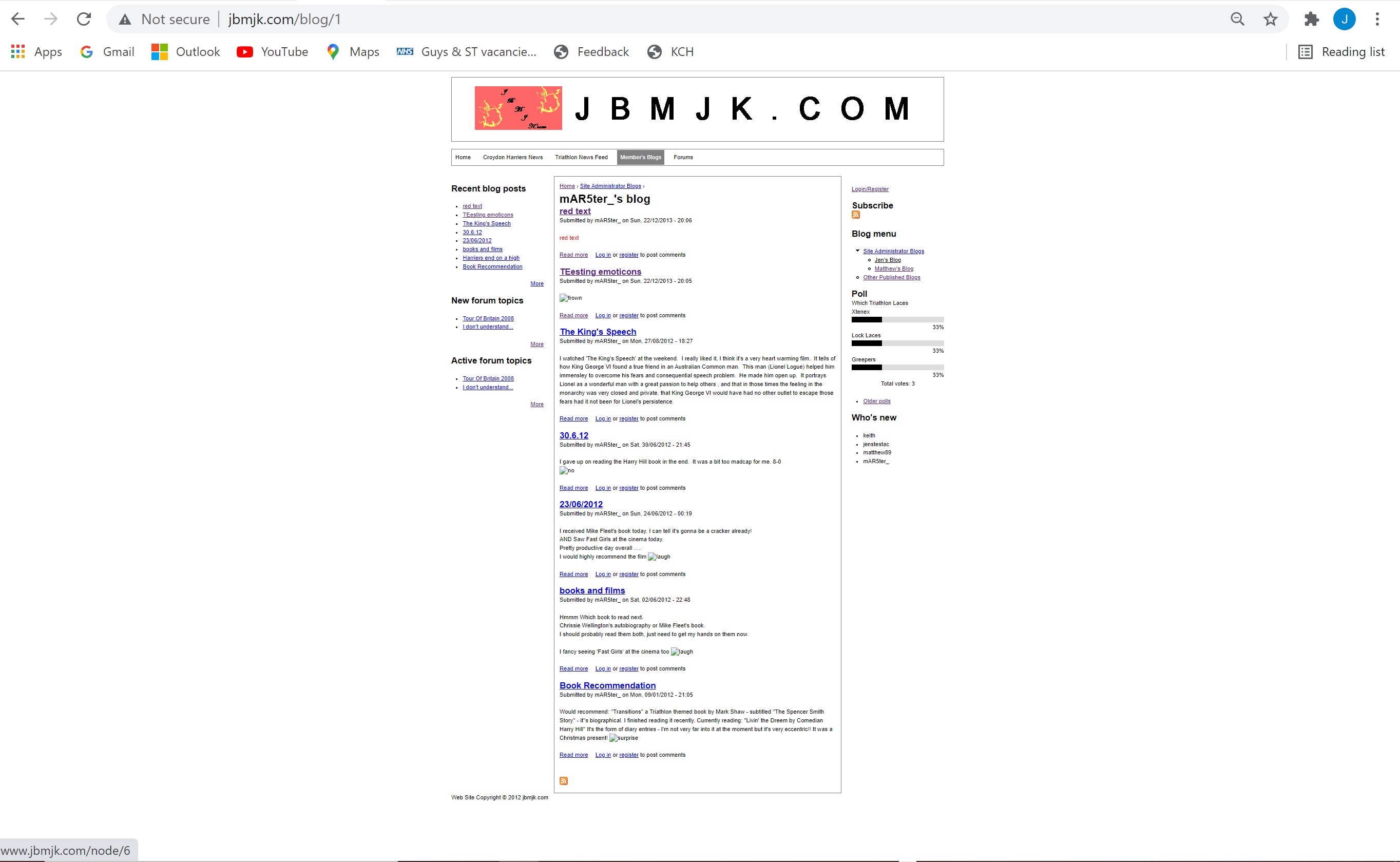Click the Triathlon News Feed tab
Screen dimensions: 1400x862
(581, 157)
